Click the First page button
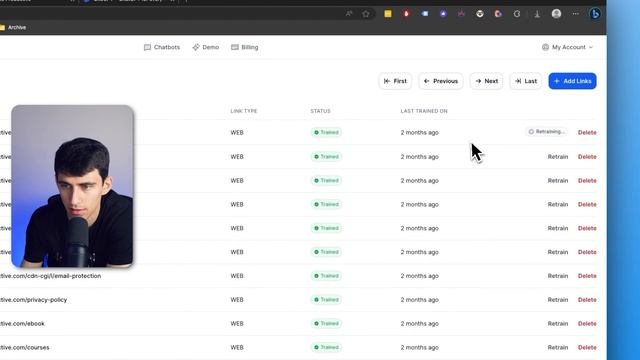Viewport: 640px width, 360px height. [395, 81]
